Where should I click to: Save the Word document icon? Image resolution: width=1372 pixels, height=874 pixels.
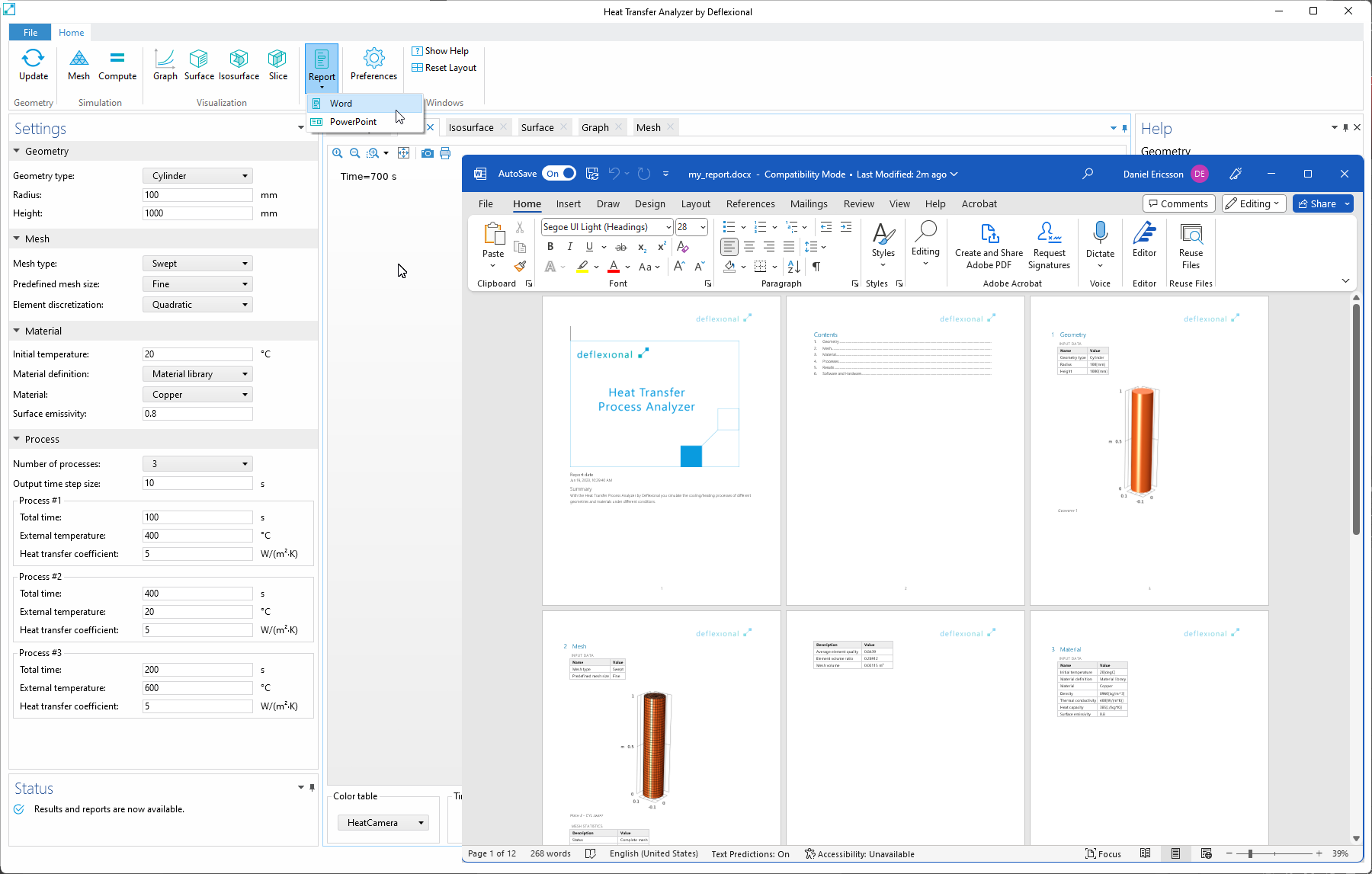click(x=592, y=174)
